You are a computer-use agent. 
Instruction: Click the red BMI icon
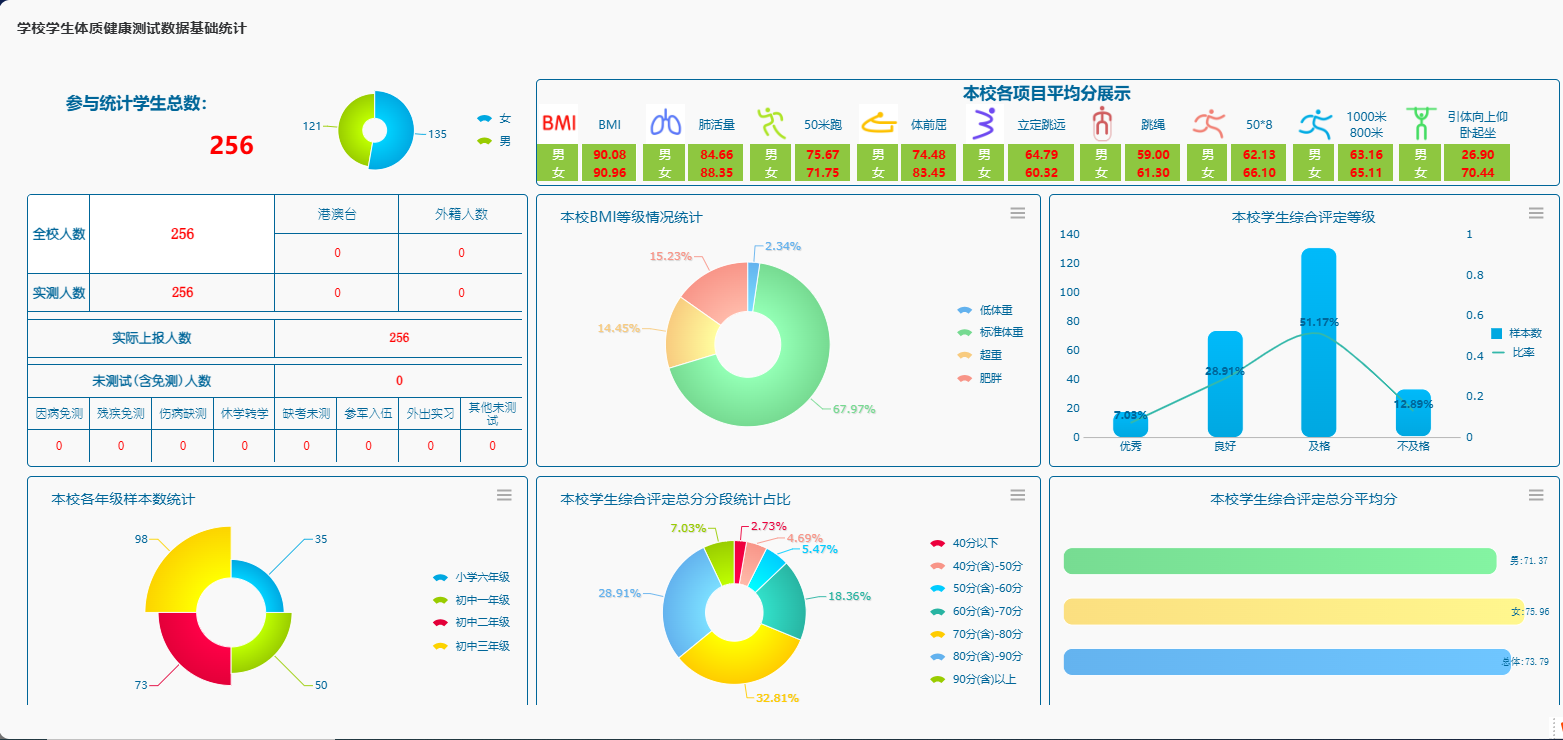[x=559, y=124]
